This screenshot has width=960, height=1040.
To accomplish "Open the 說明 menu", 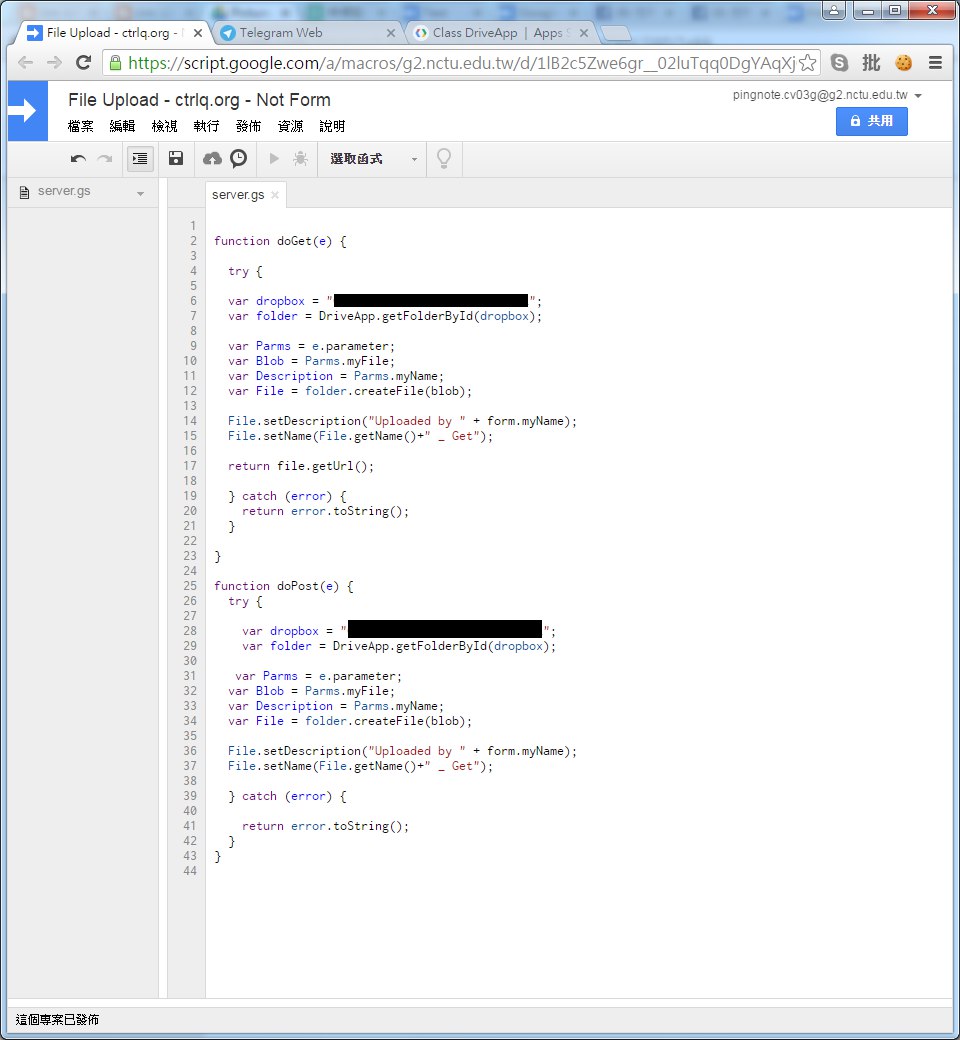I will (332, 126).
